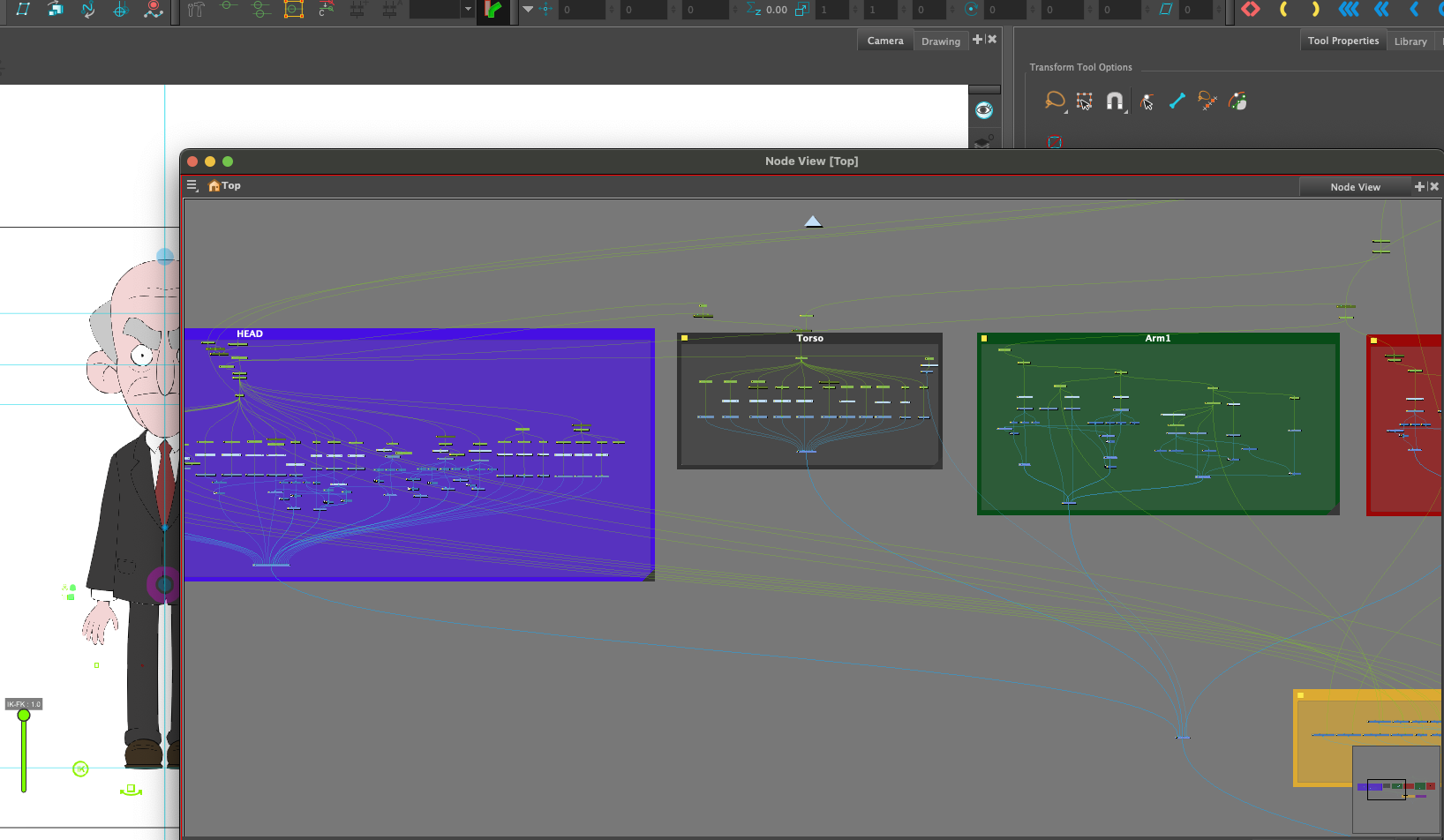Pick the bone tool icon in Tool Properties
The height and width of the screenshot is (840, 1444).
[x=1177, y=101]
